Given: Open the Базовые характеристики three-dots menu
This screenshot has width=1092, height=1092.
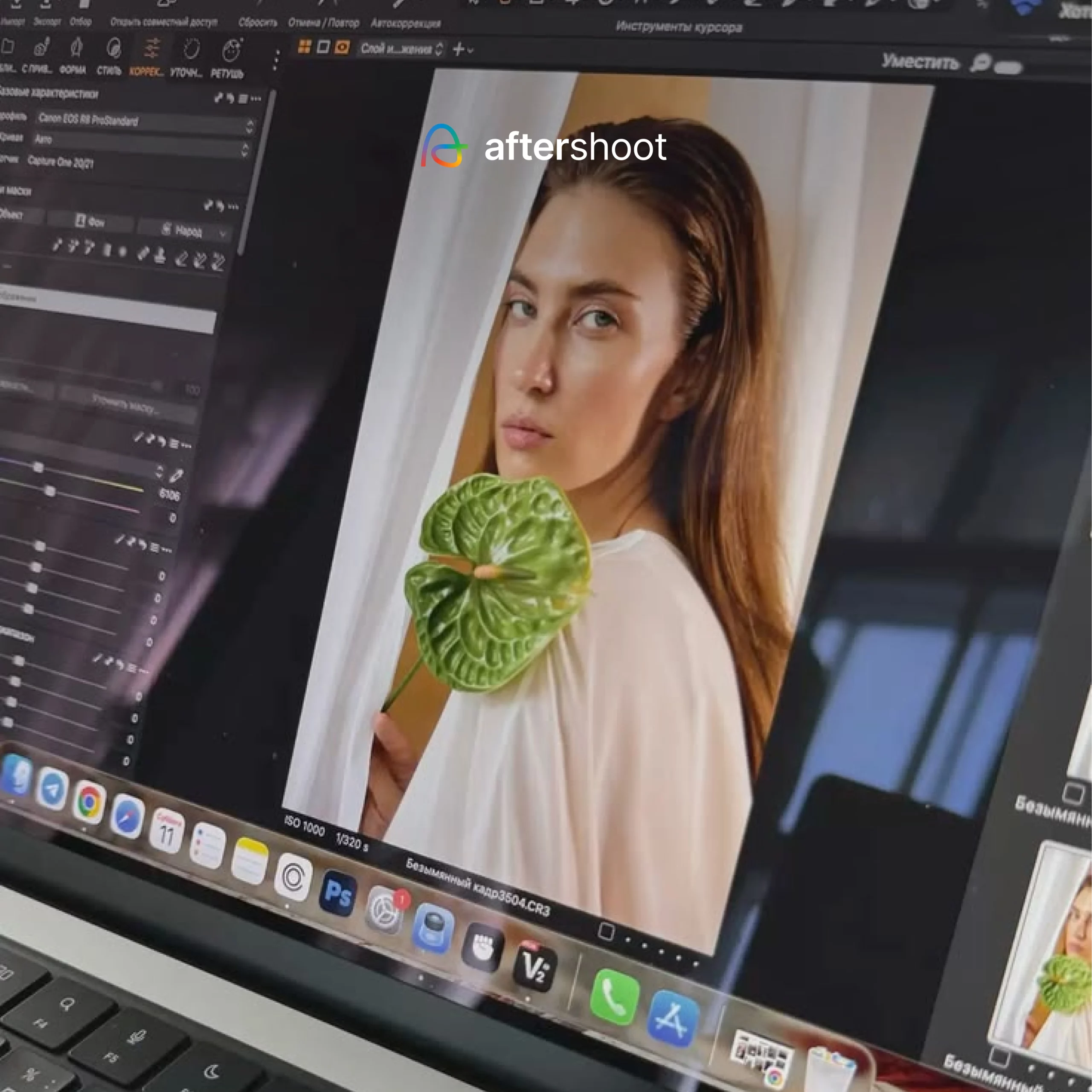Looking at the screenshot, I should click(256, 99).
